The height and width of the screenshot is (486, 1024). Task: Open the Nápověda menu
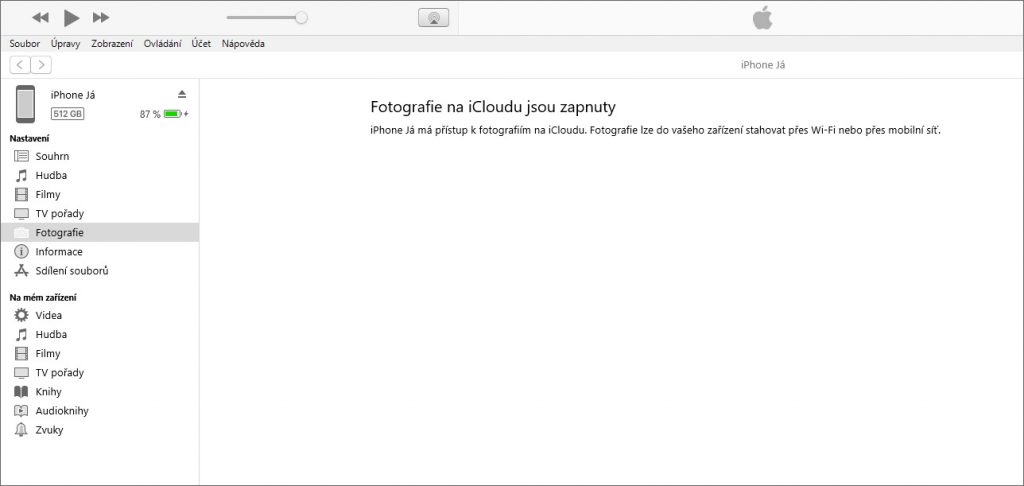(x=243, y=44)
